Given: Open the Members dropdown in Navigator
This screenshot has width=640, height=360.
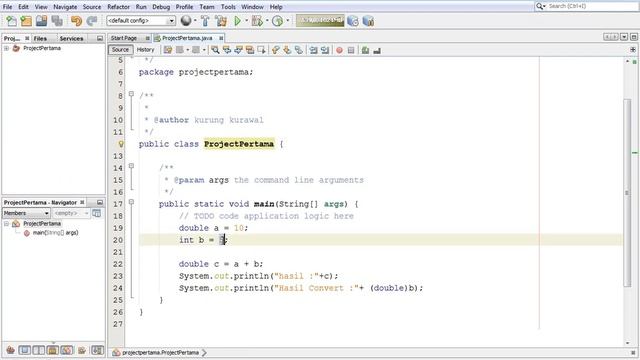Looking at the screenshot, I should click(26, 213).
